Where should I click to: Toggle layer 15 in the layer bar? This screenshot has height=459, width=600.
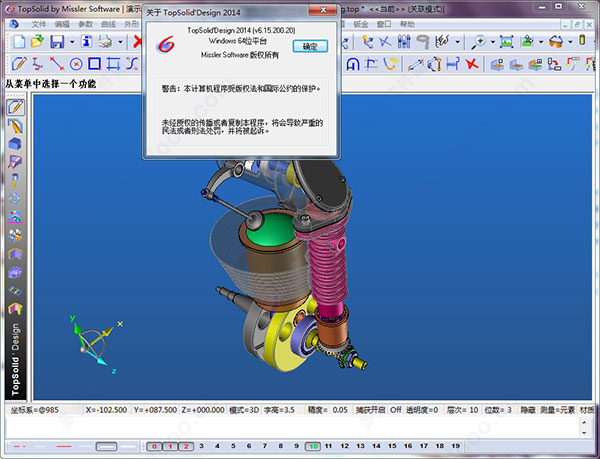click(x=392, y=446)
